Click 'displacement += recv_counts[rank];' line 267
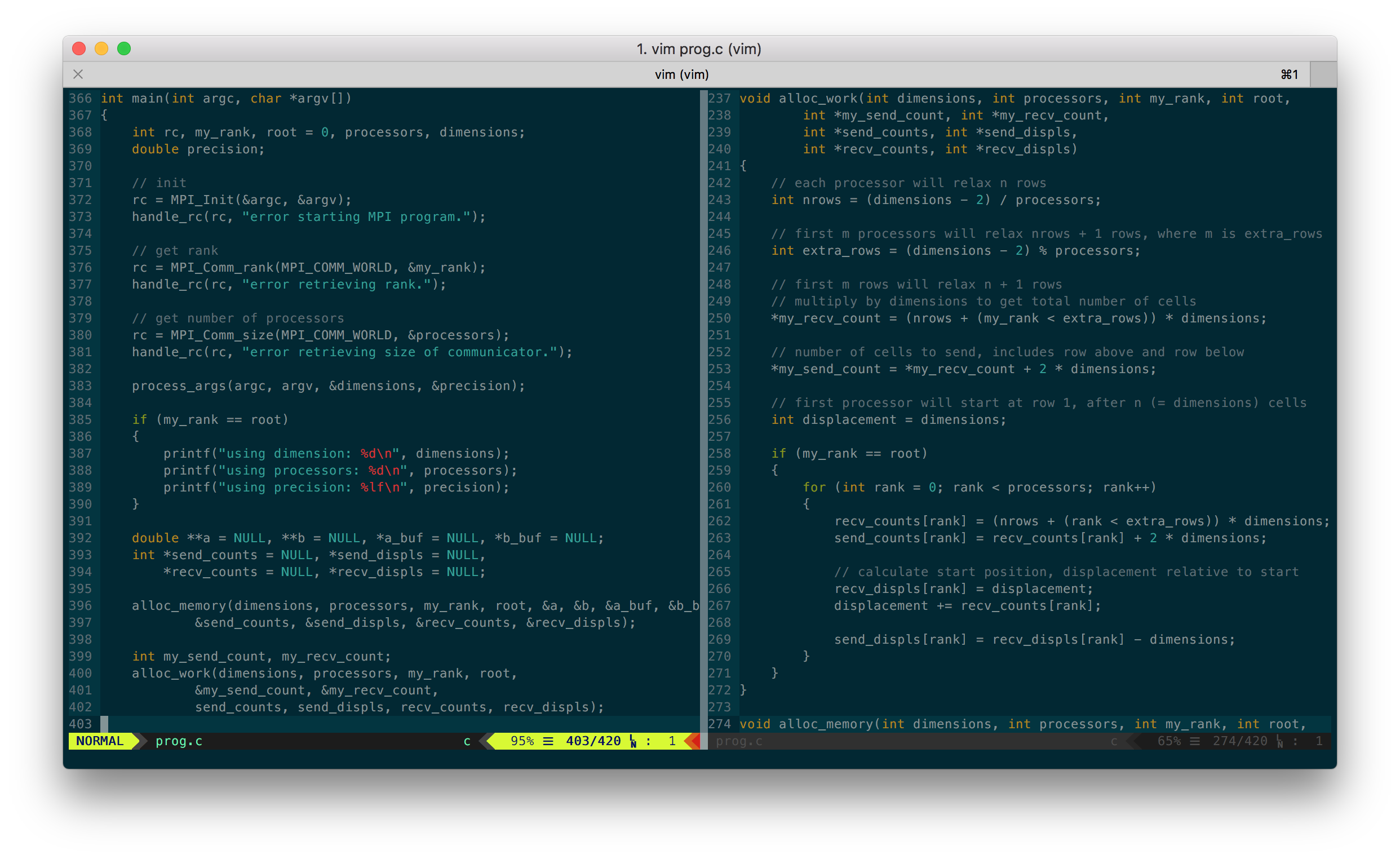 click(x=968, y=605)
